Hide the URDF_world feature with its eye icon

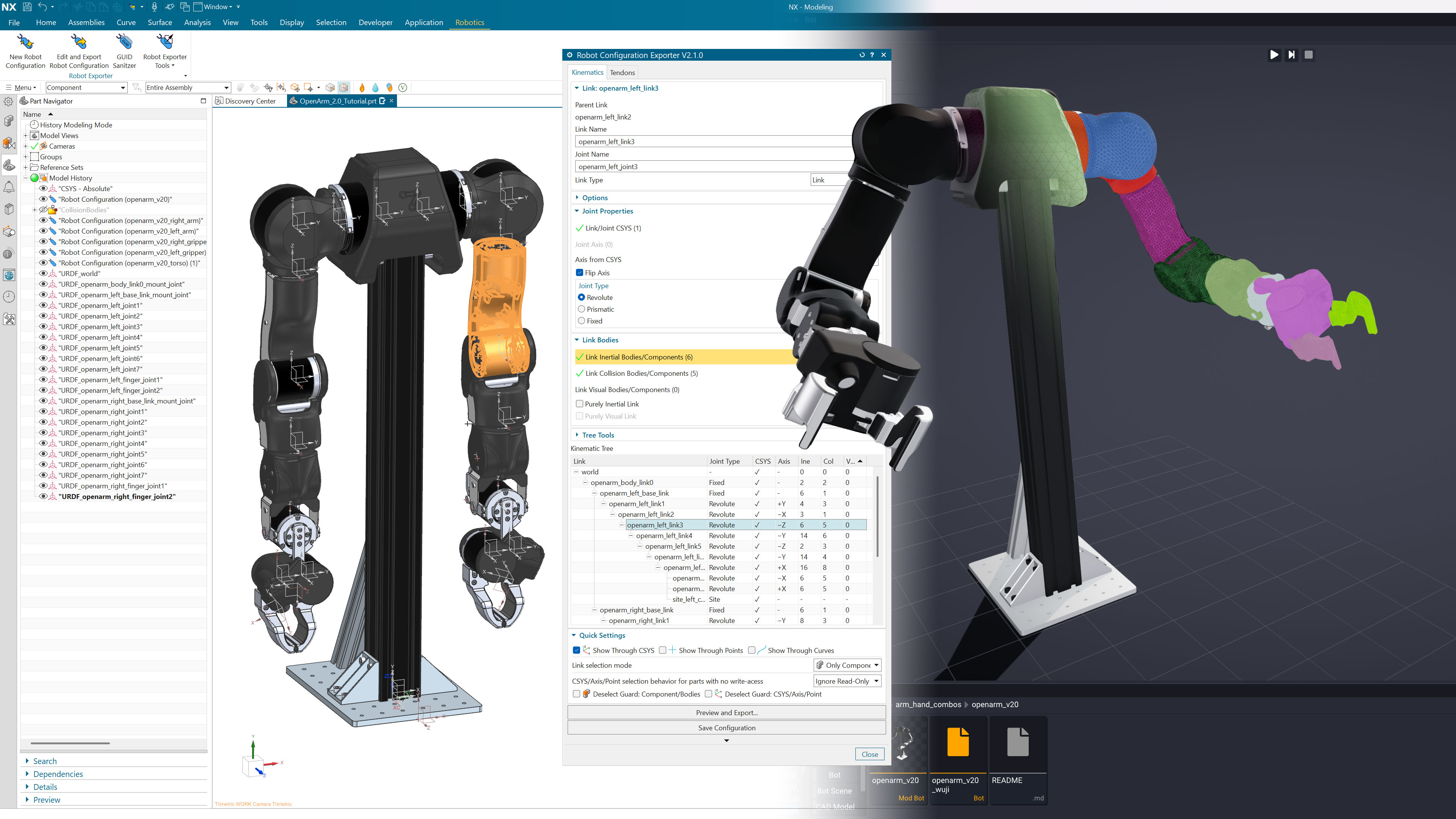click(x=43, y=273)
